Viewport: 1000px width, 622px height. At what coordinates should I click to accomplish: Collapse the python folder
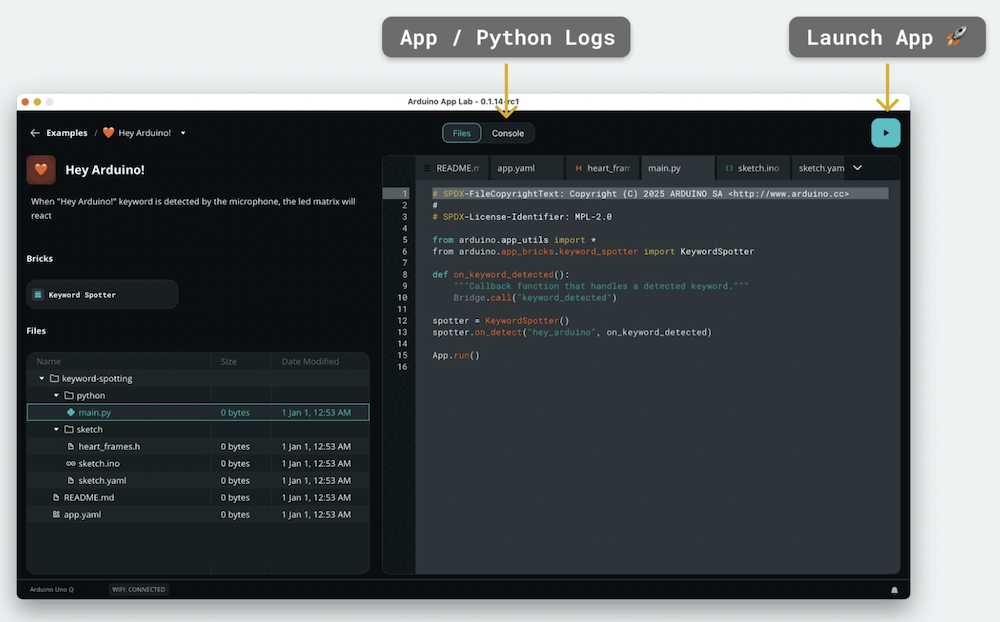(57, 396)
